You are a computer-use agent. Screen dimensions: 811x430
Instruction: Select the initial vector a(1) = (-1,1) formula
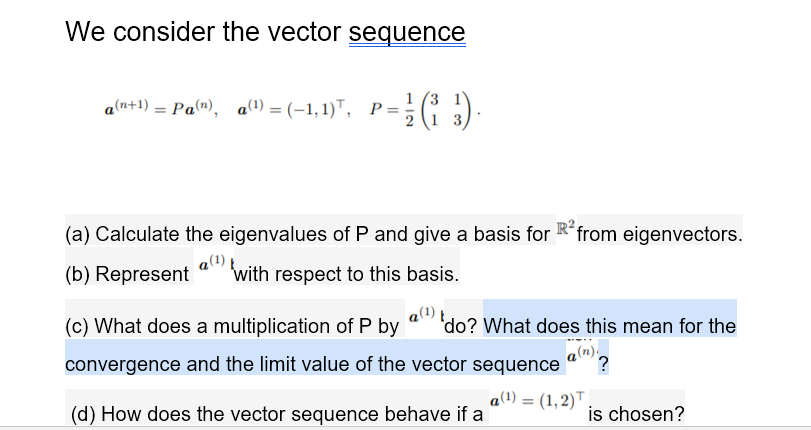(293, 109)
